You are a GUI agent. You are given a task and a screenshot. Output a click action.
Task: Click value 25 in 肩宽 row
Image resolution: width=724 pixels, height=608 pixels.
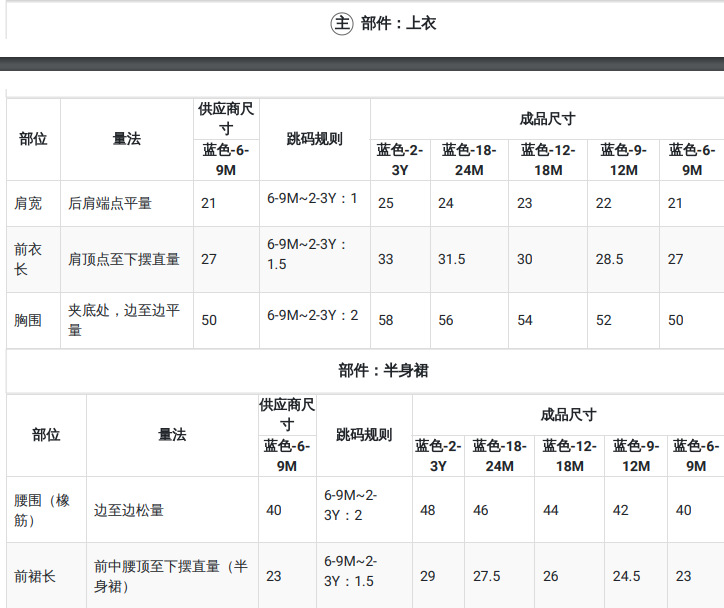[x=386, y=203]
